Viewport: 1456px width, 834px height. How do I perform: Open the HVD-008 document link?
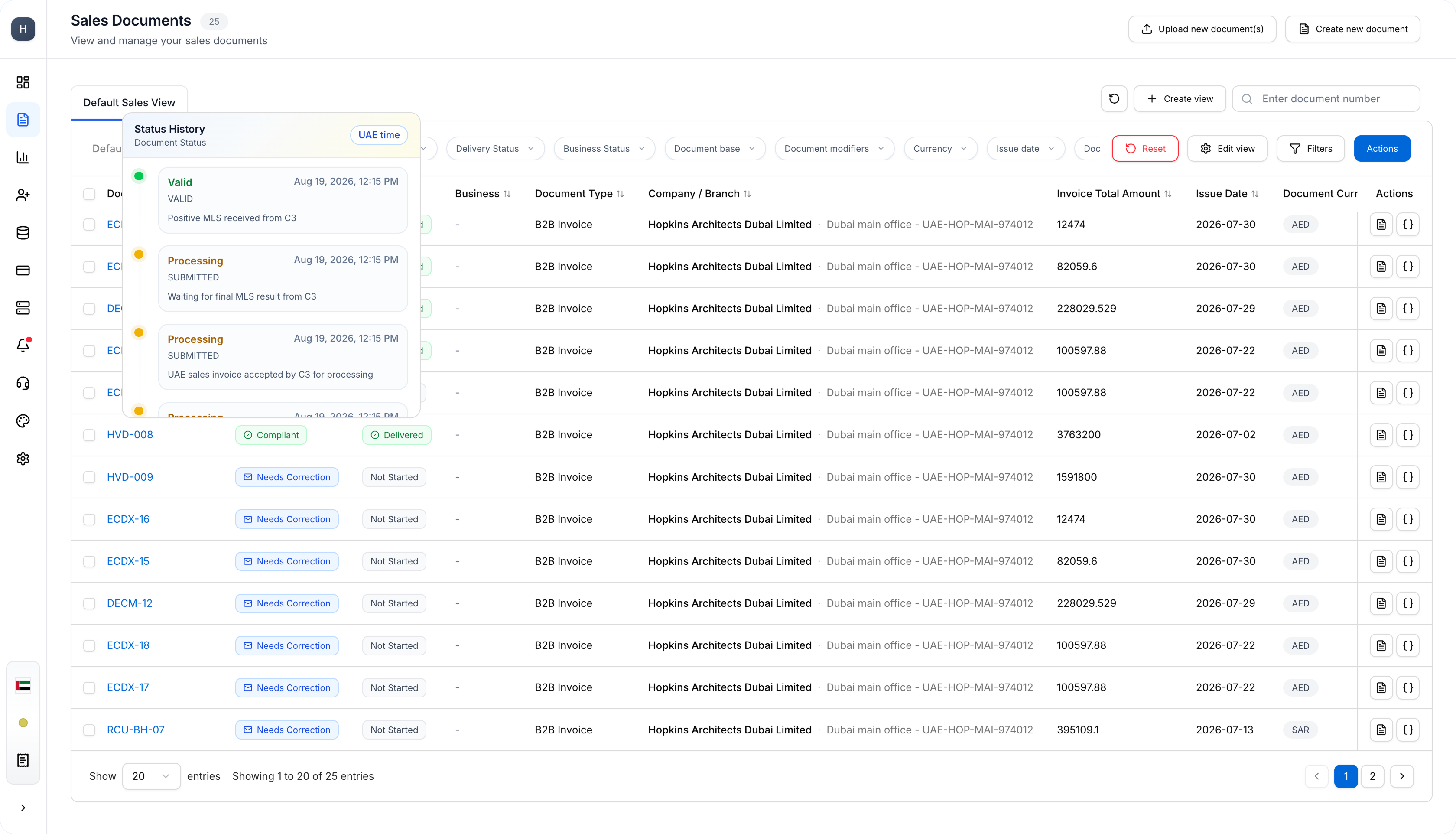[130, 435]
